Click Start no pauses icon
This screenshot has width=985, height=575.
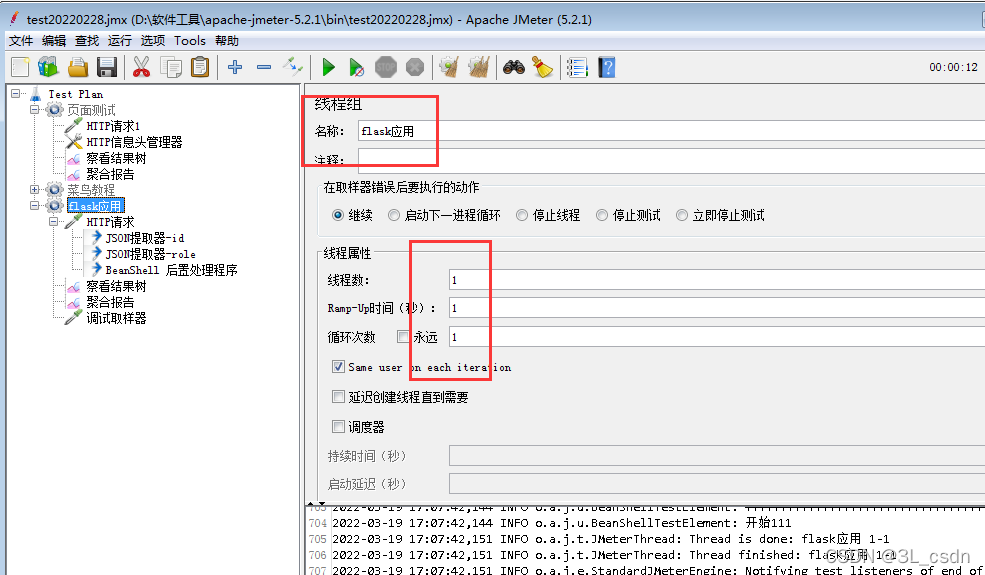(356, 67)
